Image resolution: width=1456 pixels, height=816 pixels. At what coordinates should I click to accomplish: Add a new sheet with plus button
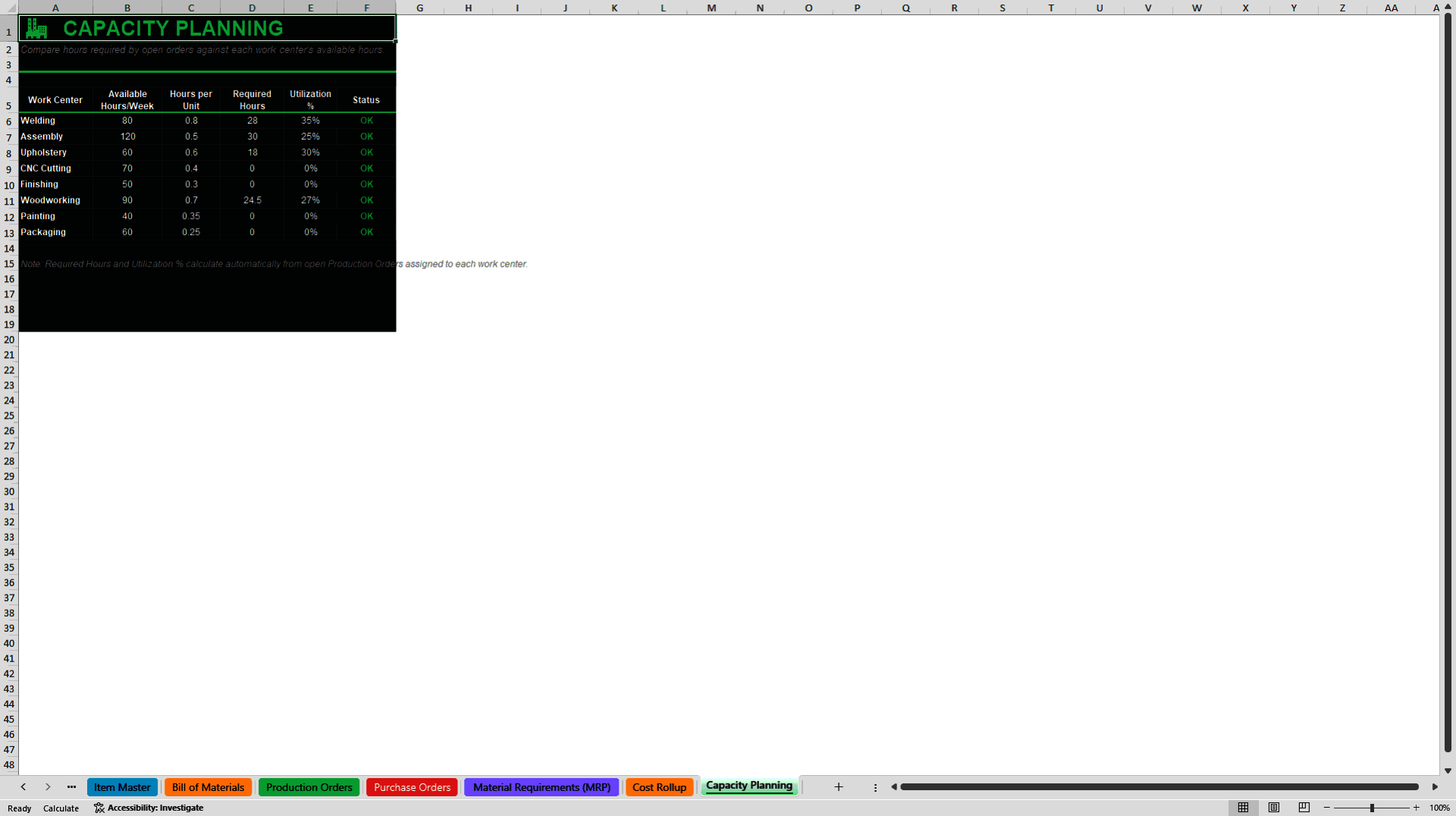coord(839,787)
